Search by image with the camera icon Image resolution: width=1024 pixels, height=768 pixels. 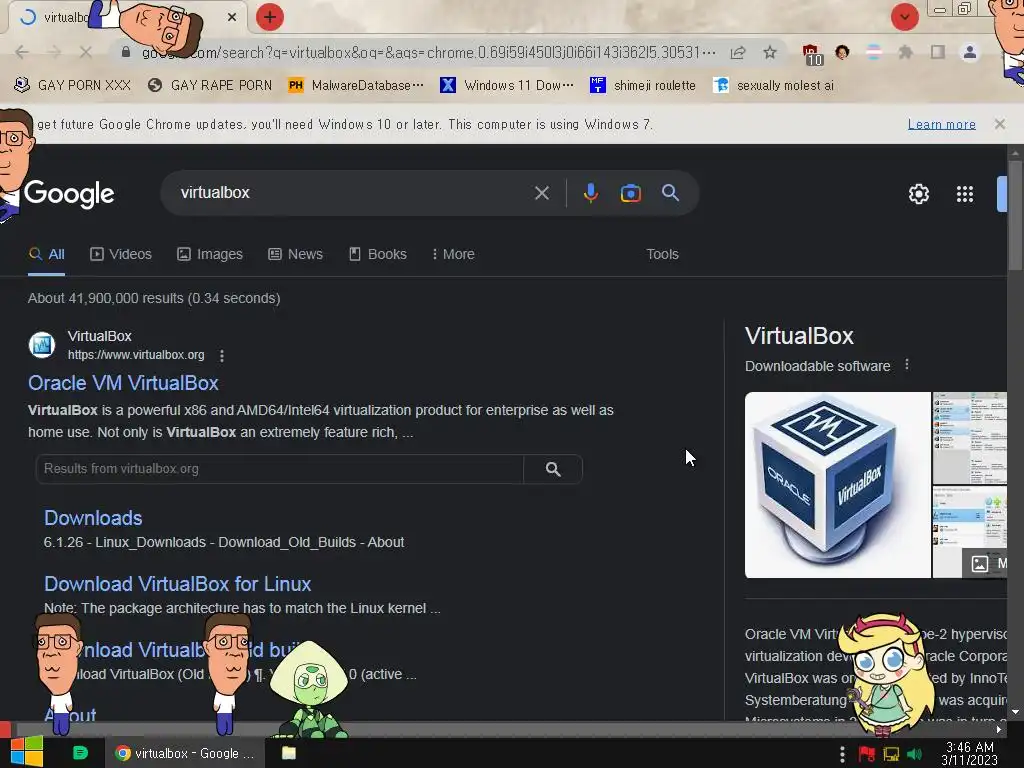630,193
